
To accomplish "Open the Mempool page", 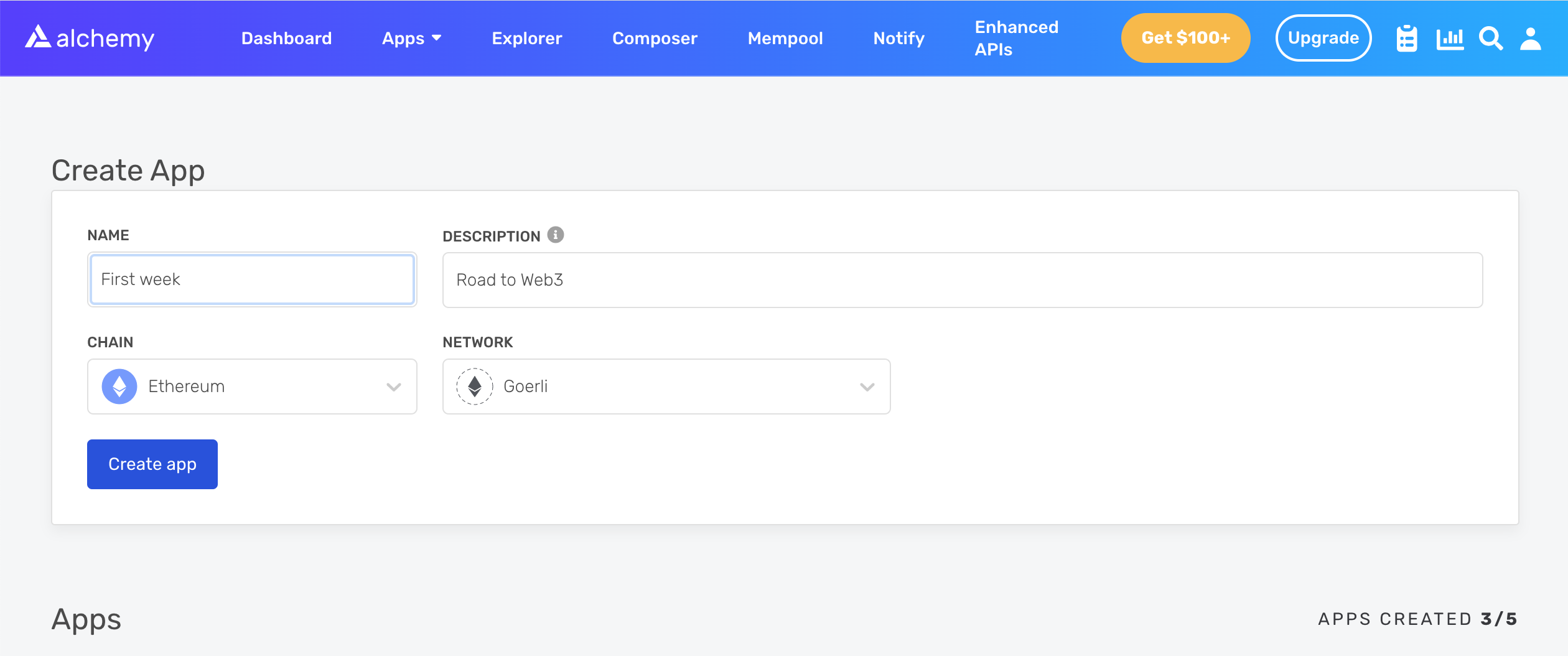I will tap(785, 39).
